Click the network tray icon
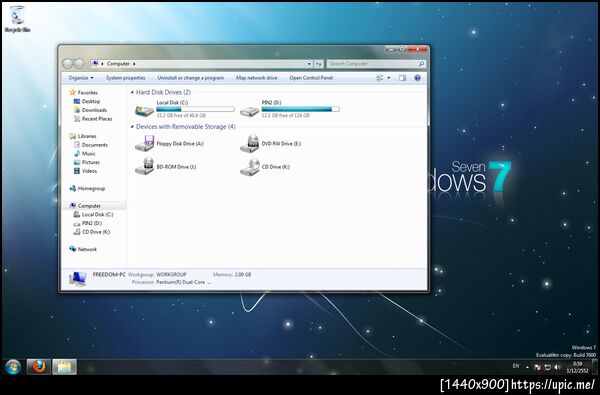The height and width of the screenshot is (395, 600). [547, 367]
